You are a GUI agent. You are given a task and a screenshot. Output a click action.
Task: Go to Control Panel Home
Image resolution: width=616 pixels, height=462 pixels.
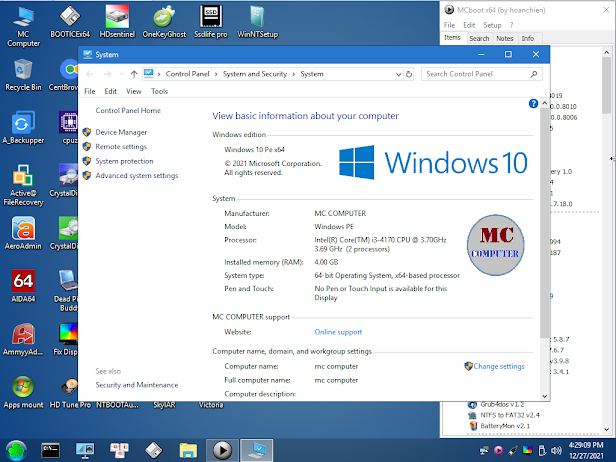point(128,110)
